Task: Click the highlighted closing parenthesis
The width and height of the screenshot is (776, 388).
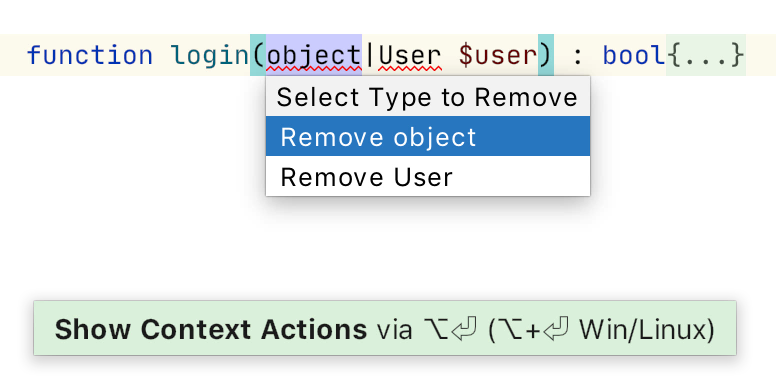Action: click(x=545, y=55)
